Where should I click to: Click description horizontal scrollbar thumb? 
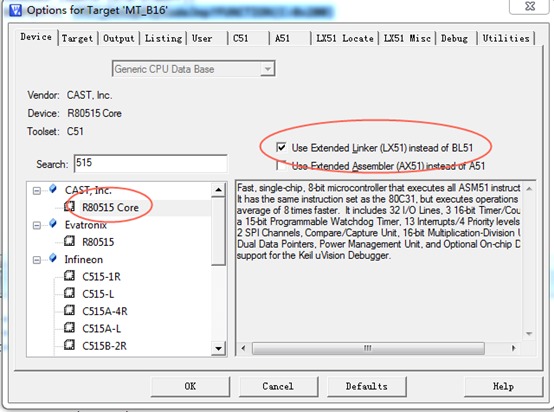point(368,348)
